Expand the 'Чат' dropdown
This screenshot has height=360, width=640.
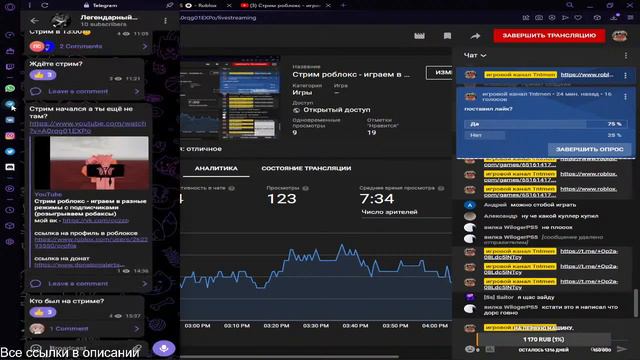click(x=475, y=55)
